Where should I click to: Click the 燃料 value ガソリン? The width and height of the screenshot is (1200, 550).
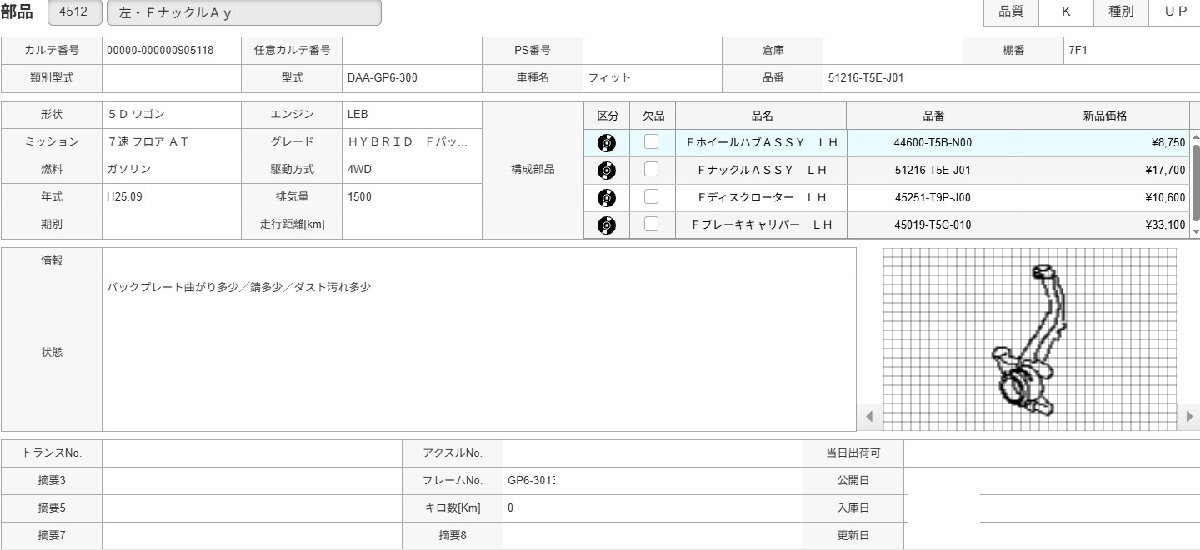point(129,170)
